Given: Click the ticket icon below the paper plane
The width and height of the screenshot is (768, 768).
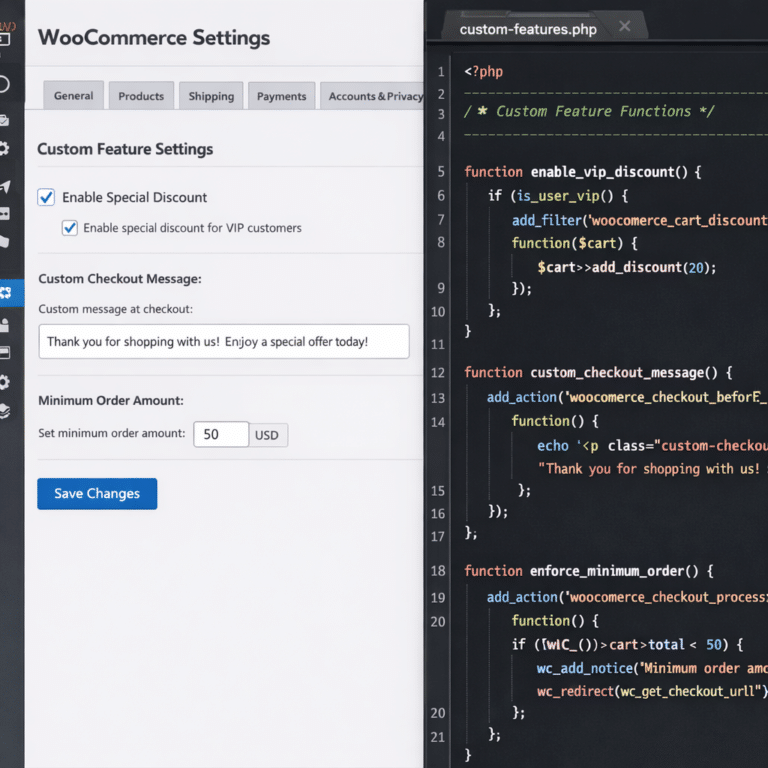Looking at the screenshot, I should (x=4, y=214).
